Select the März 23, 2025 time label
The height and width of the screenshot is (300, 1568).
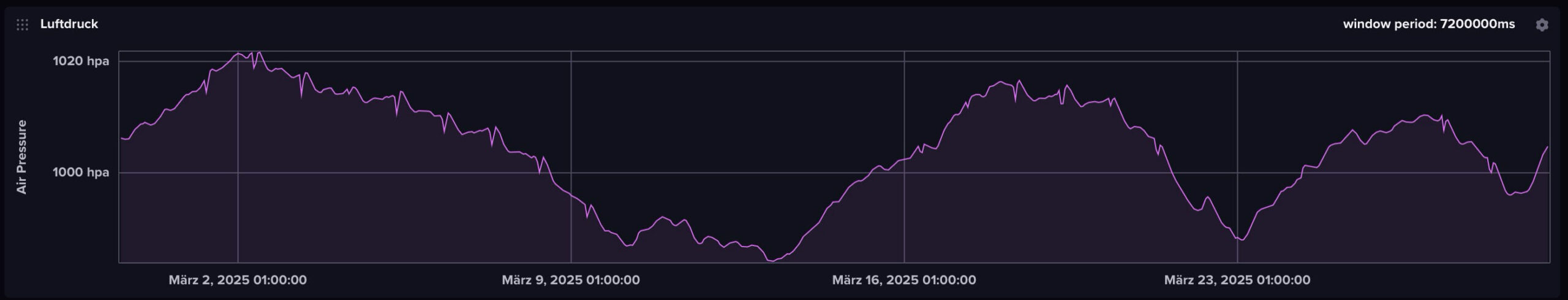tap(1237, 280)
